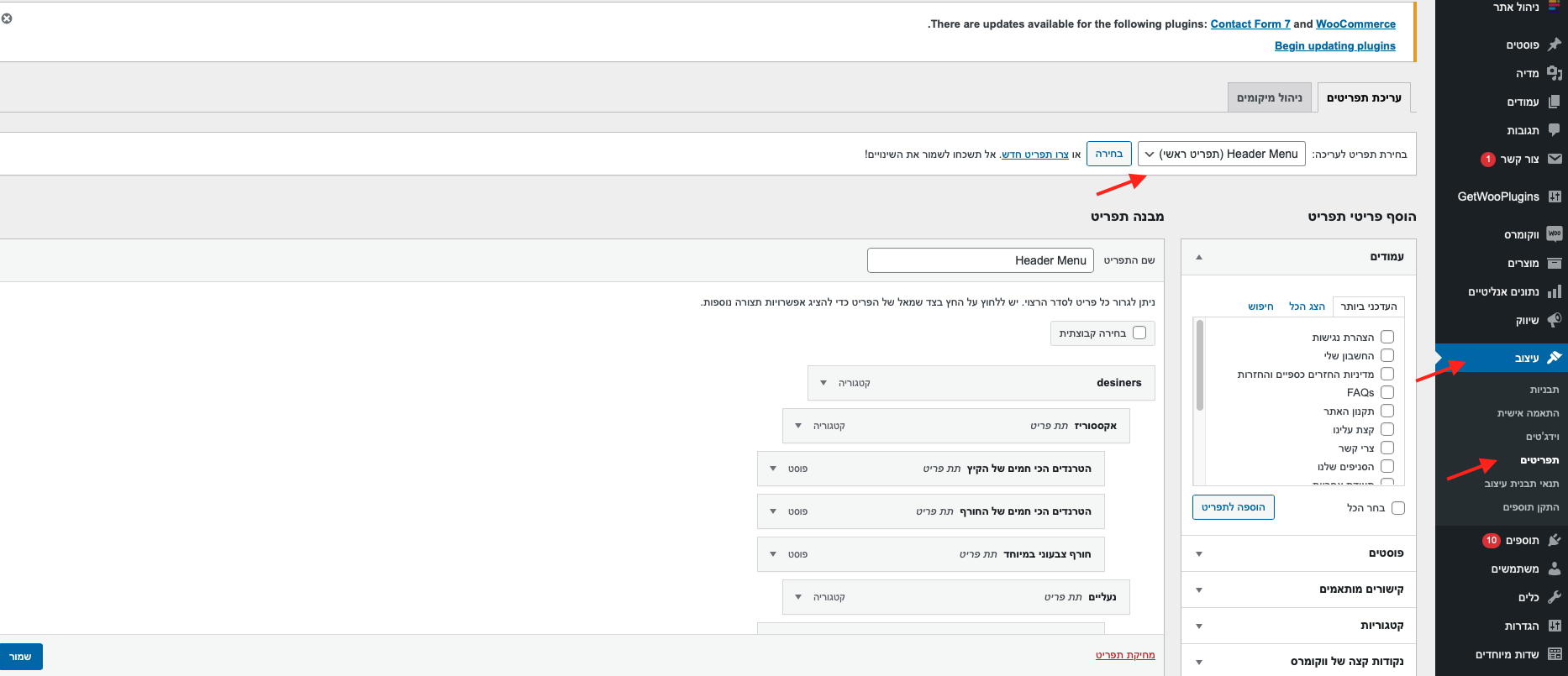Enable the bulk select checkbox
Image resolution: width=1568 pixels, height=676 pixels.
click(x=1139, y=333)
